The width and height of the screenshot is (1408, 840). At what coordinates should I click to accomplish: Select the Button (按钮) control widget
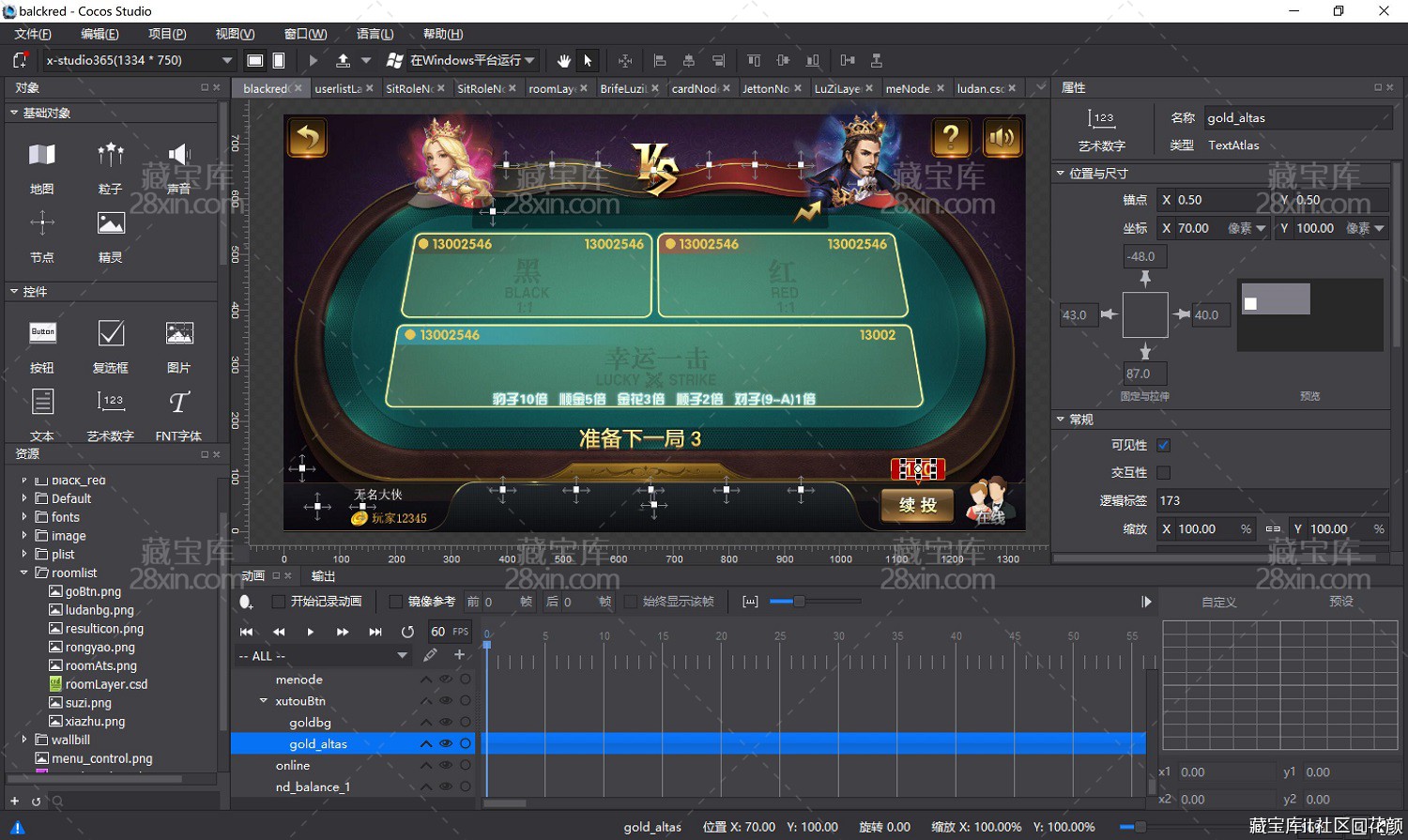point(42,345)
